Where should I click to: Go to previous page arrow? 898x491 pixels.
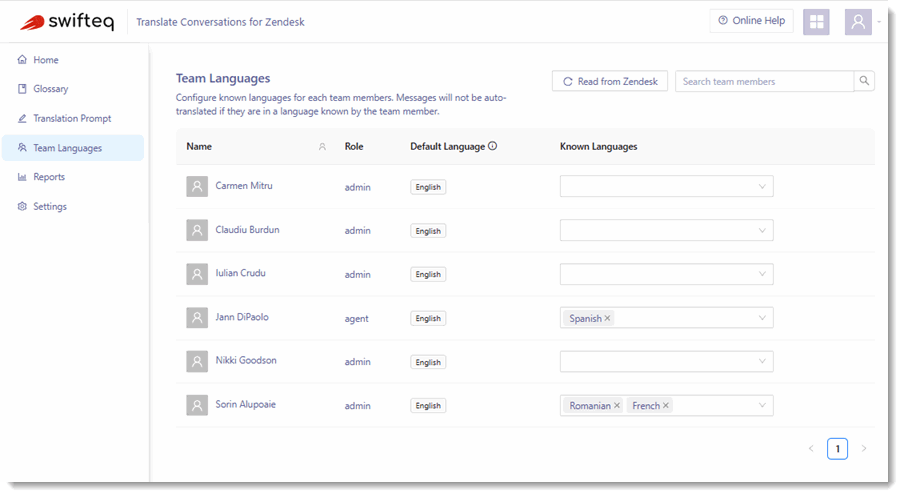[811, 449]
